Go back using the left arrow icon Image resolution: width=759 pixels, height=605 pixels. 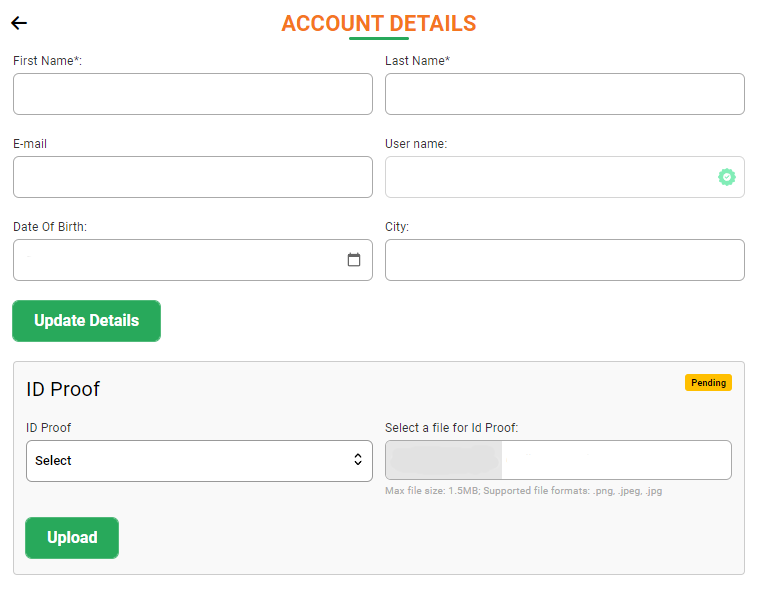[19, 23]
